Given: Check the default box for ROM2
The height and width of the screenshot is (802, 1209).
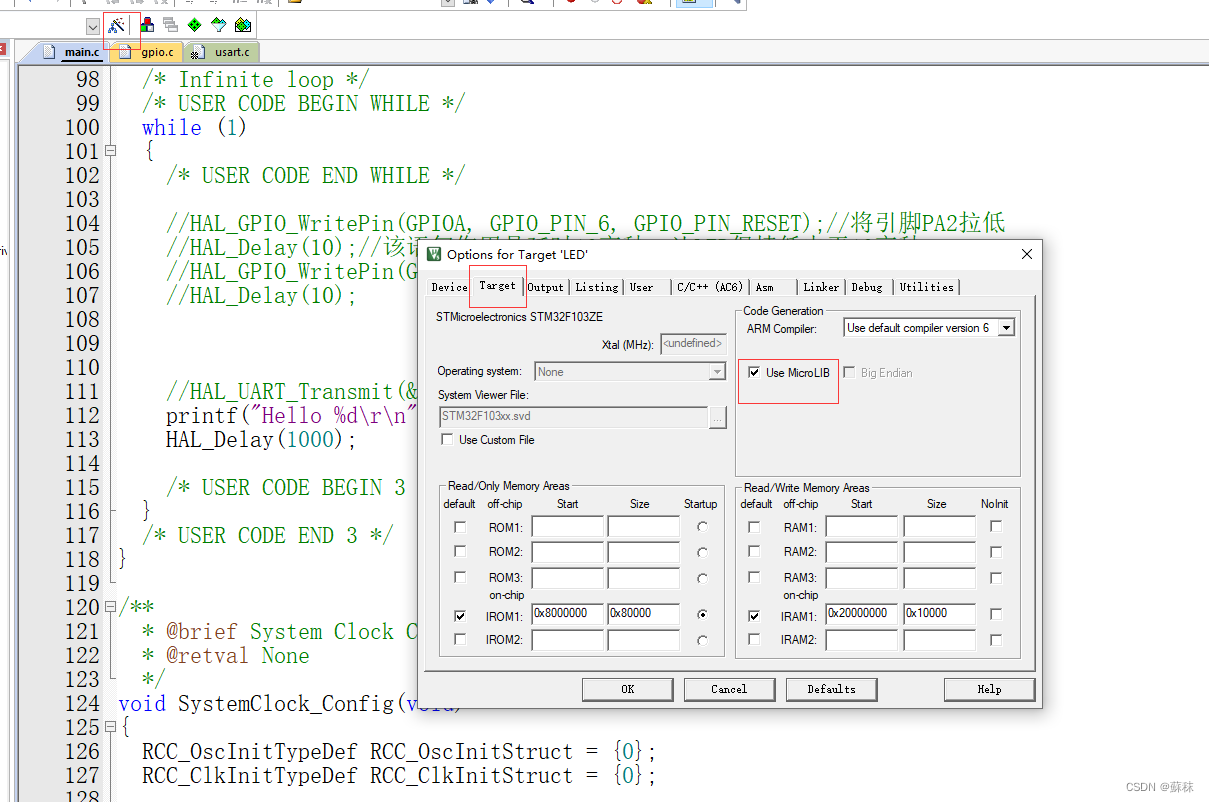Looking at the screenshot, I should click(x=460, y=552).
